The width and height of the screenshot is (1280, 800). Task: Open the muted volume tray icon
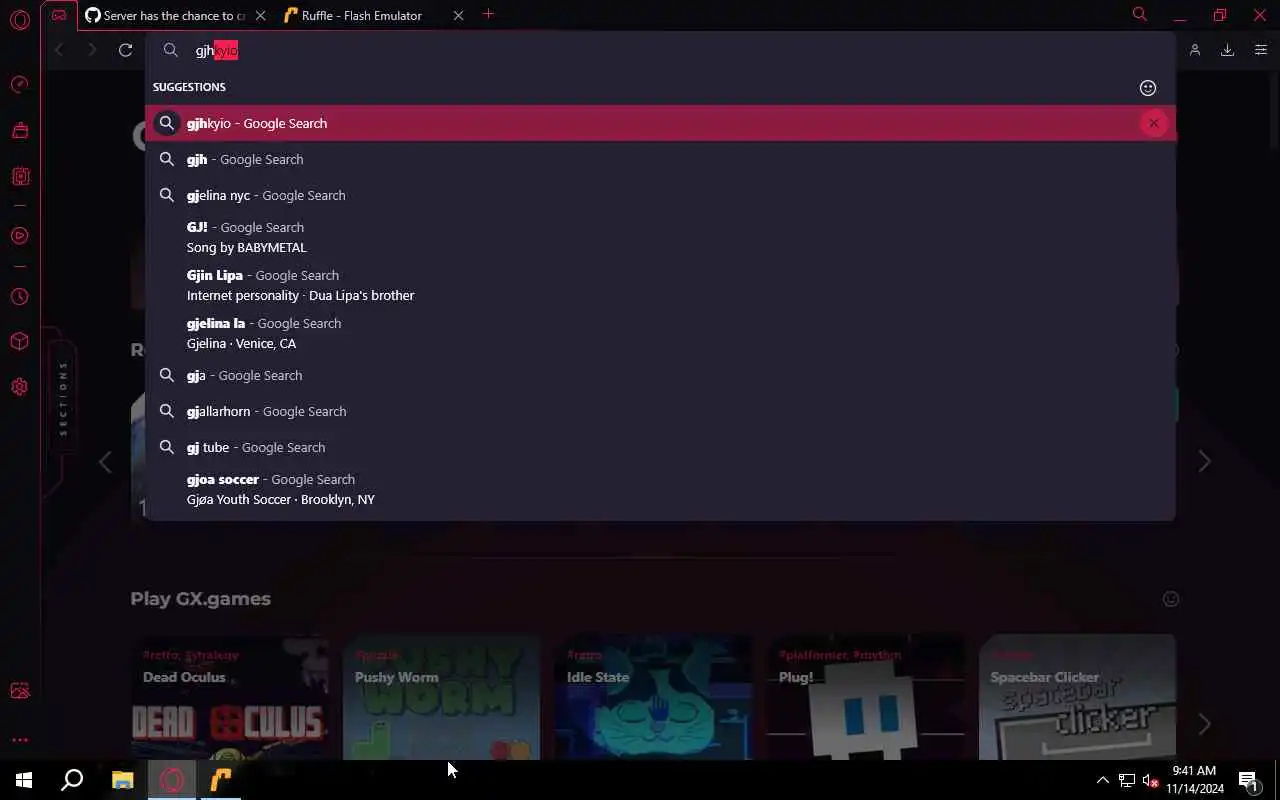(1150, 780)
